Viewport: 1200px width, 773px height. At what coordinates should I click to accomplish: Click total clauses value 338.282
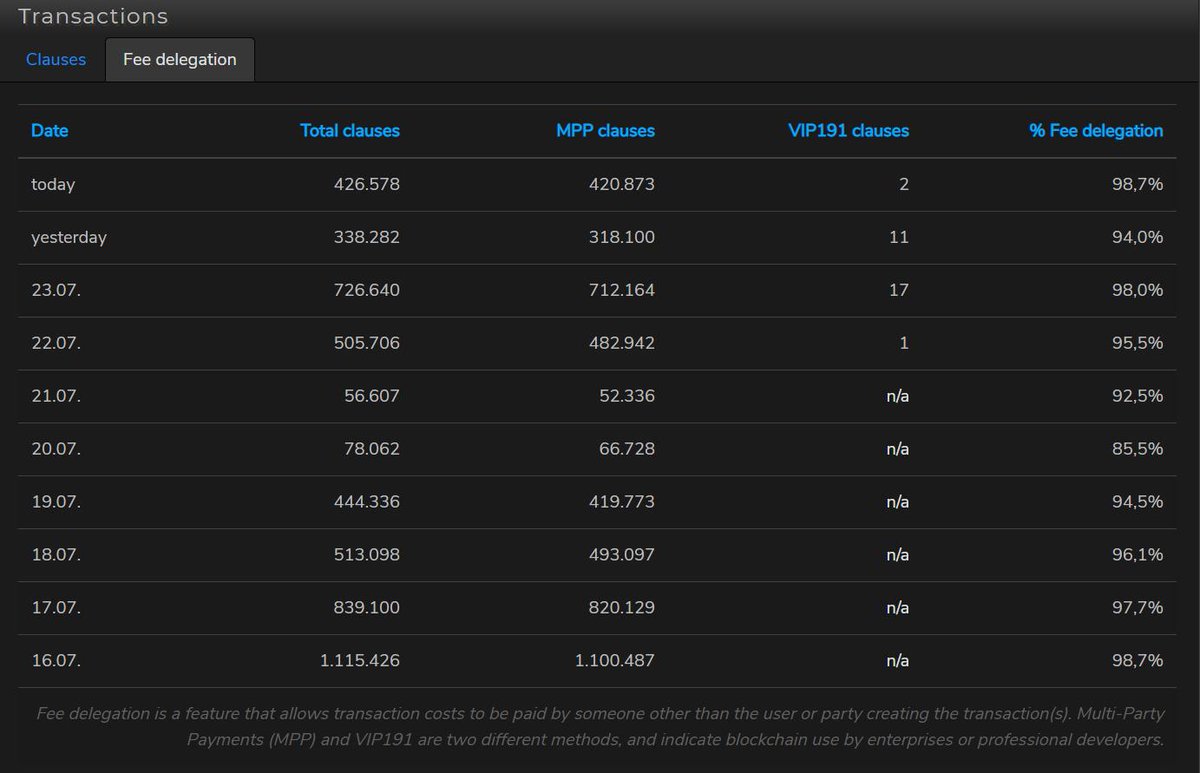367,237
